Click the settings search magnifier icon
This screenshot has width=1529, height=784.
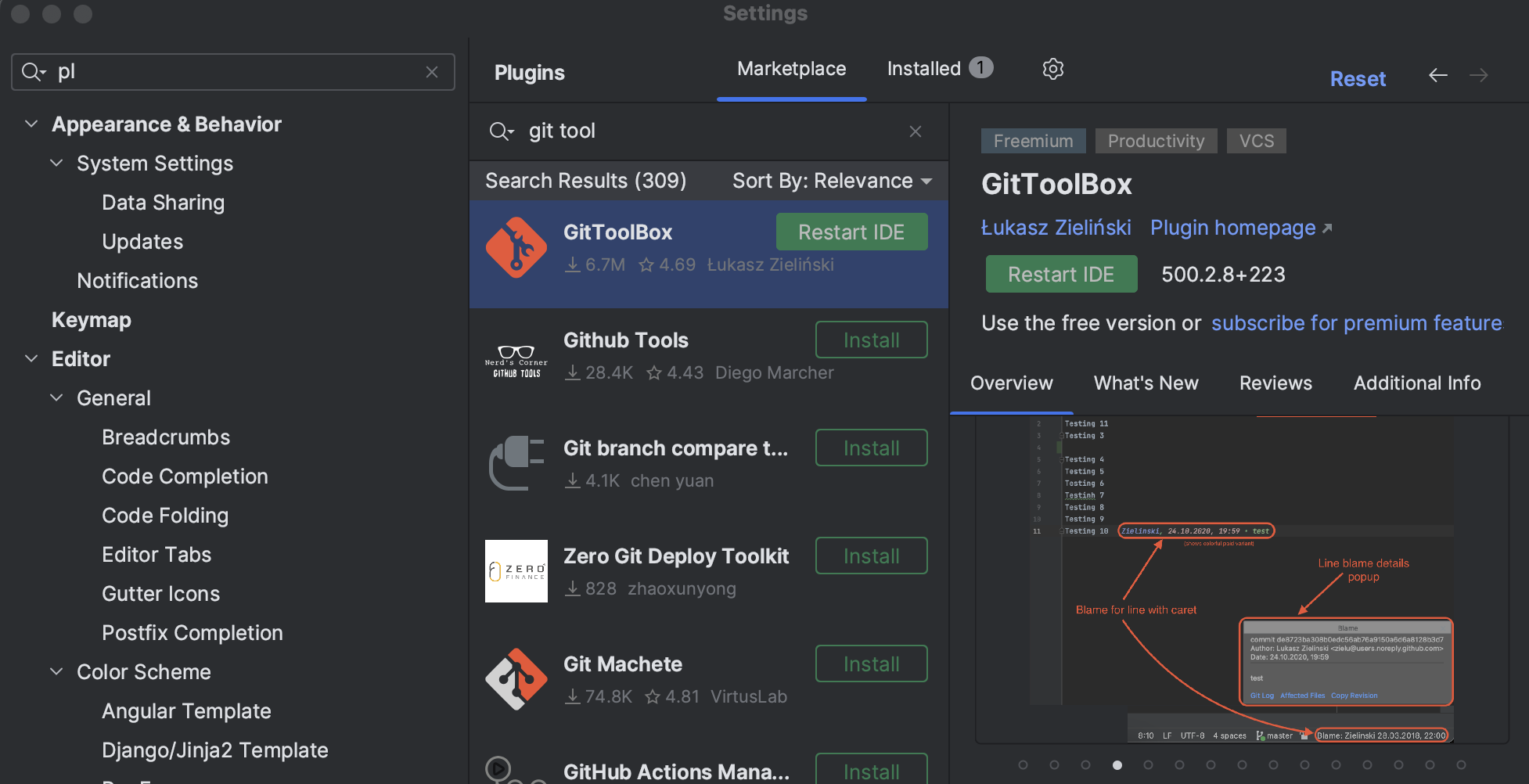pyautogui.click(x=33, y=72)
